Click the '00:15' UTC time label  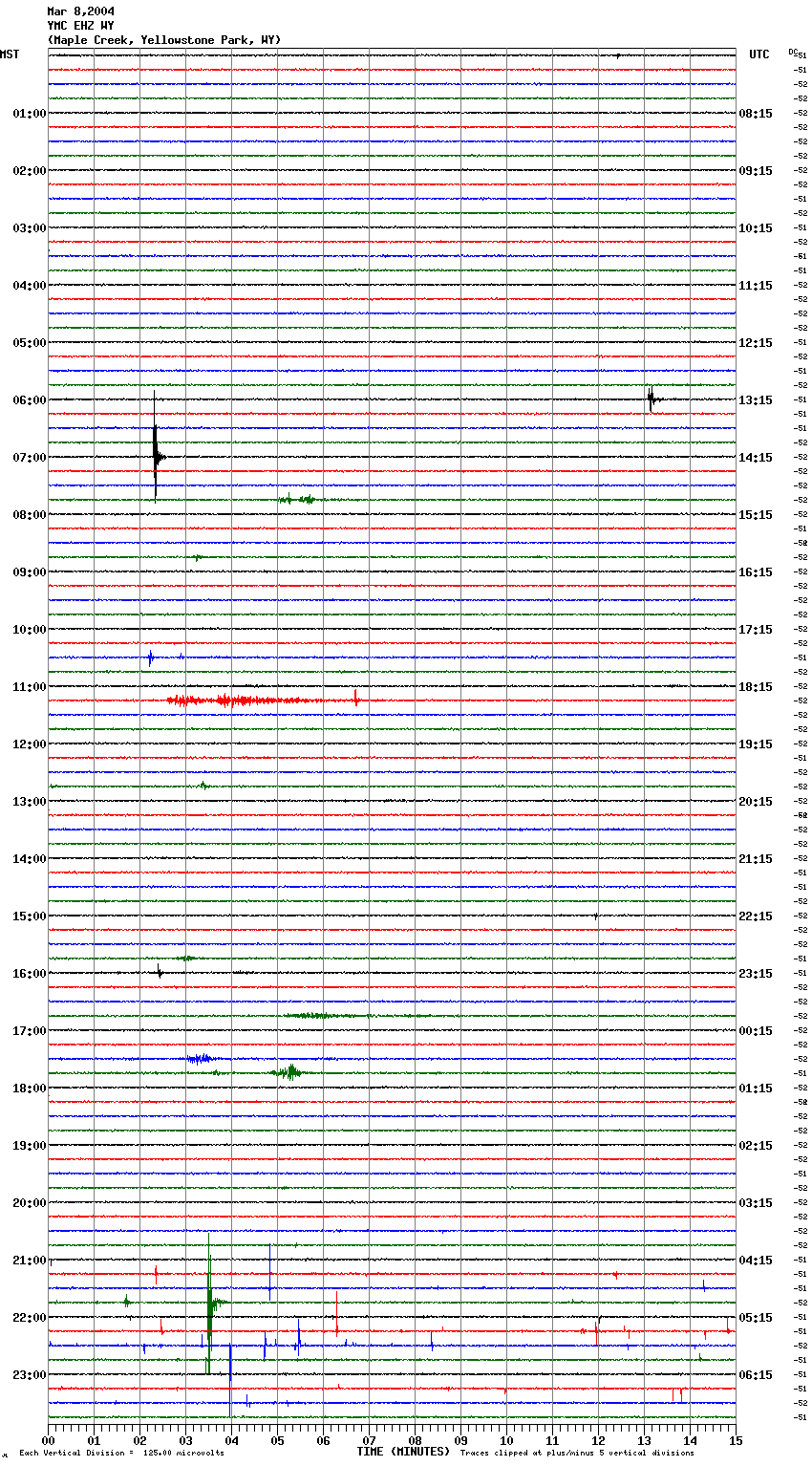pos(756,1031)
